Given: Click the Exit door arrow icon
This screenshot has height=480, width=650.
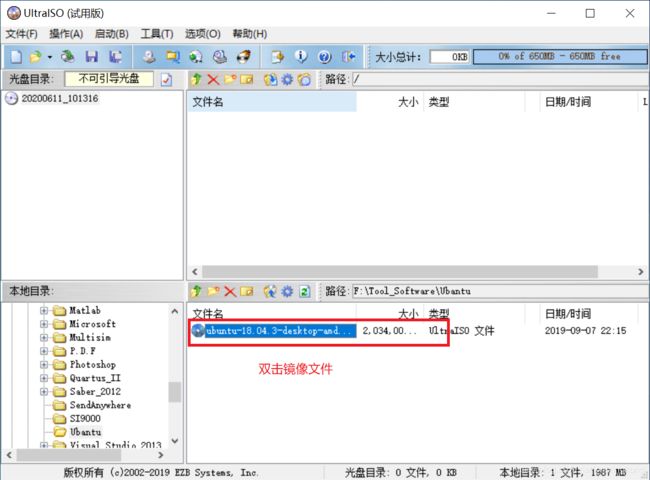Looking at the screenshot, I should pos(349,56).
